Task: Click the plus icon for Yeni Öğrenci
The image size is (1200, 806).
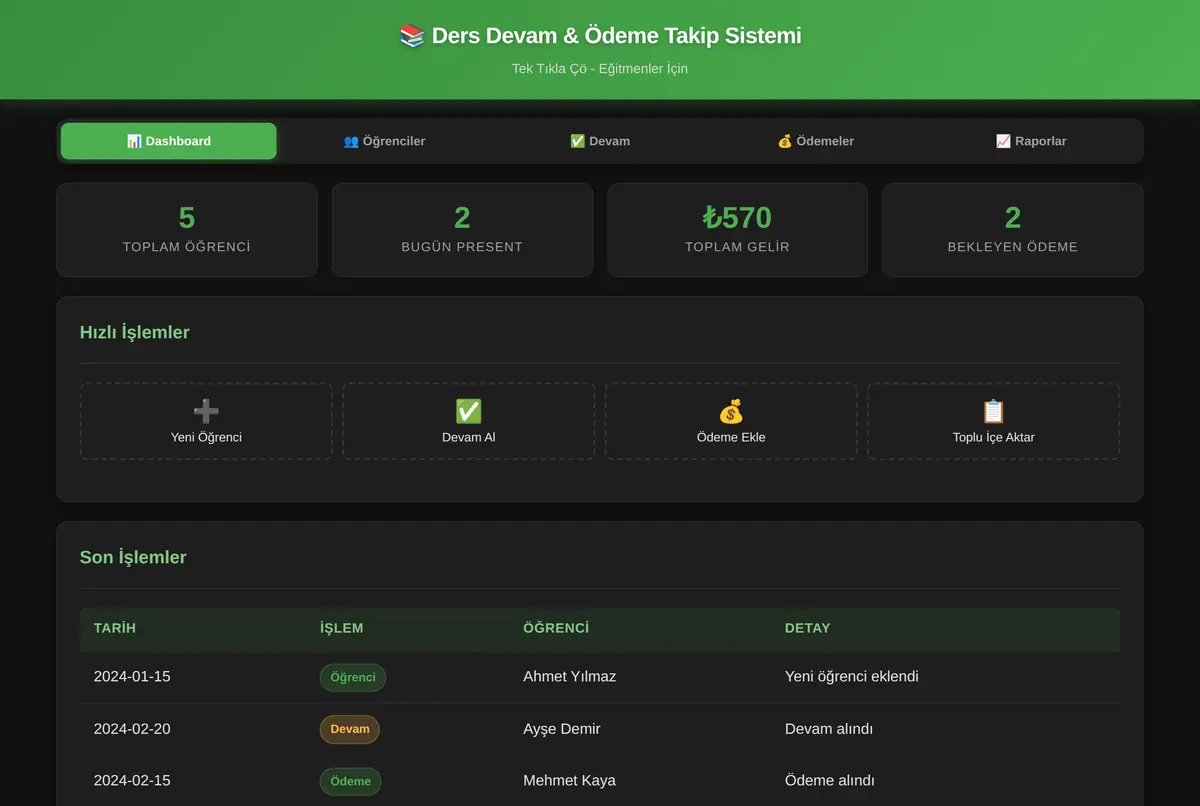Action: [206, 411]
